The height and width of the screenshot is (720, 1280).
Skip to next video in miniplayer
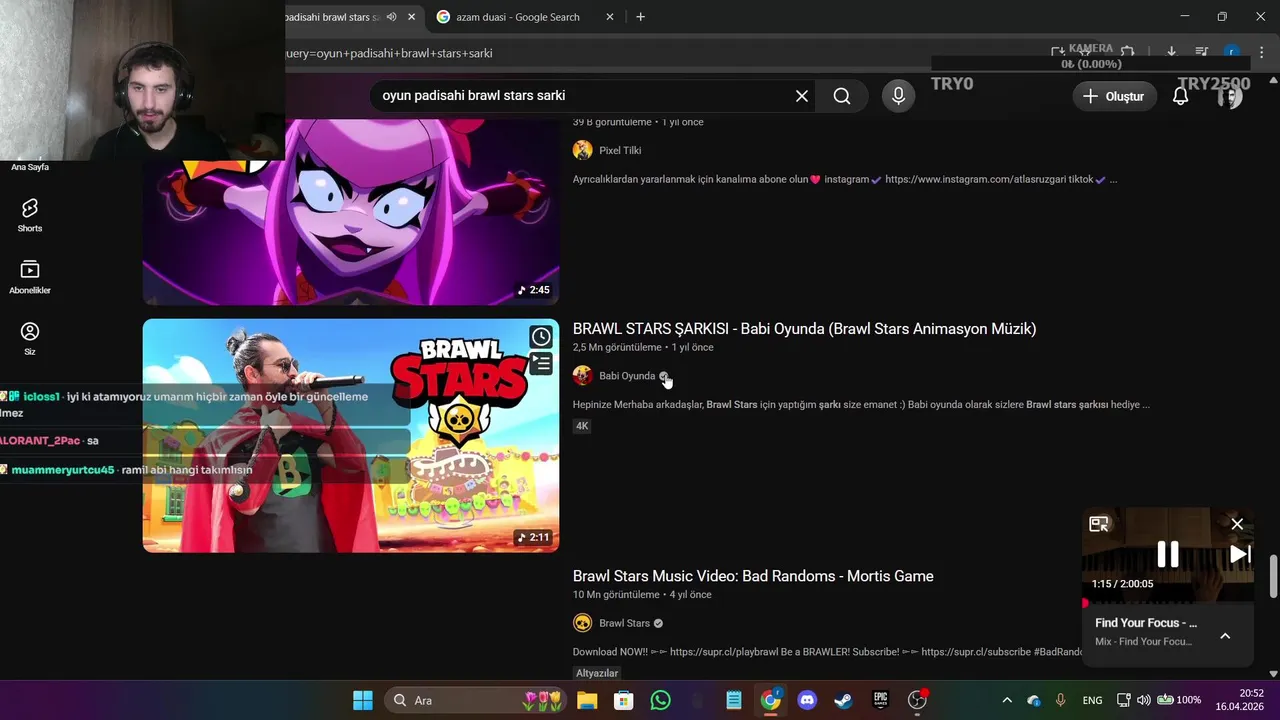[x=1240, y=554]
